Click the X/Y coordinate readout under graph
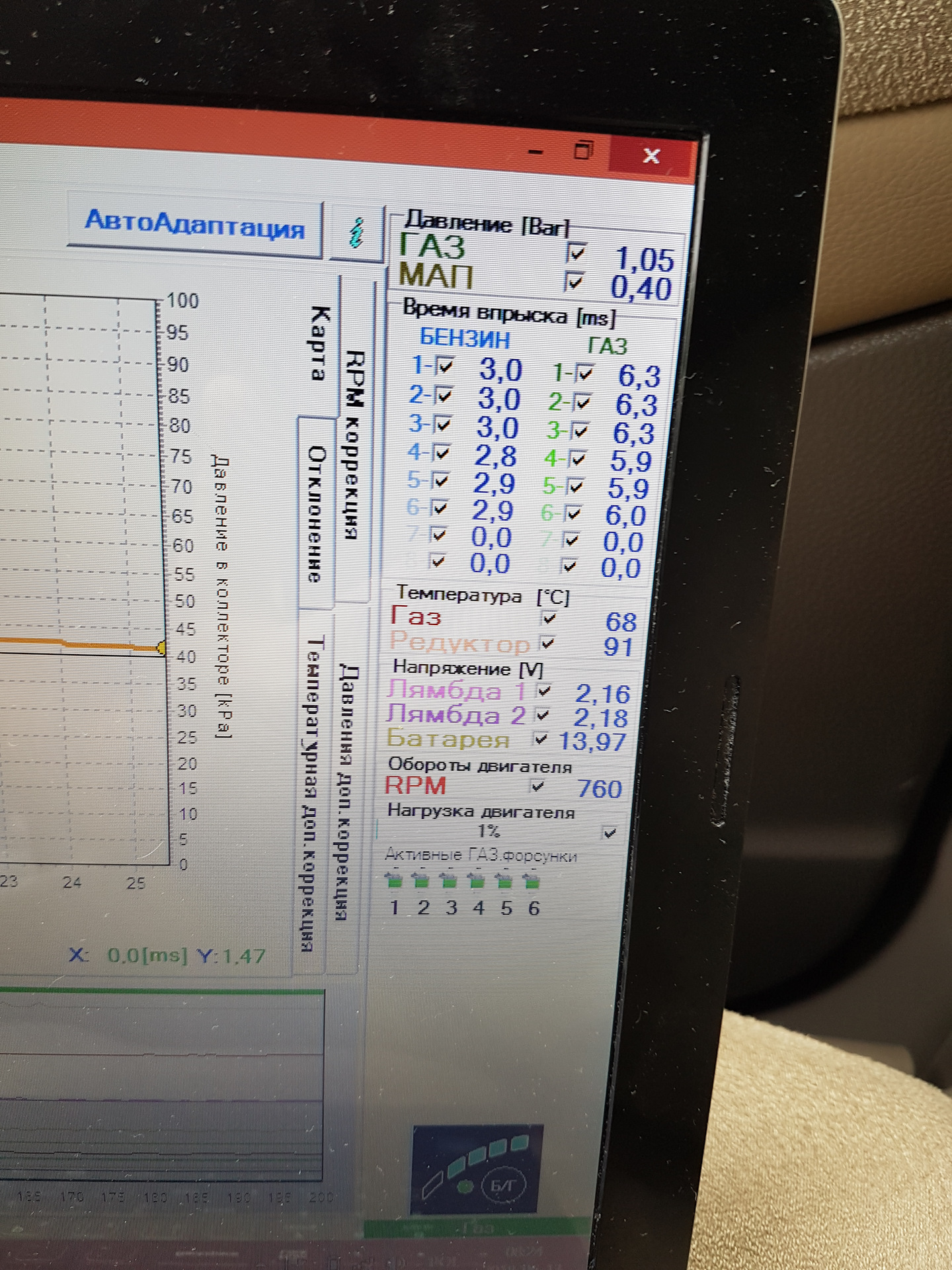Viewport: 952px width, 1270px height. click(x=167, y=956)
